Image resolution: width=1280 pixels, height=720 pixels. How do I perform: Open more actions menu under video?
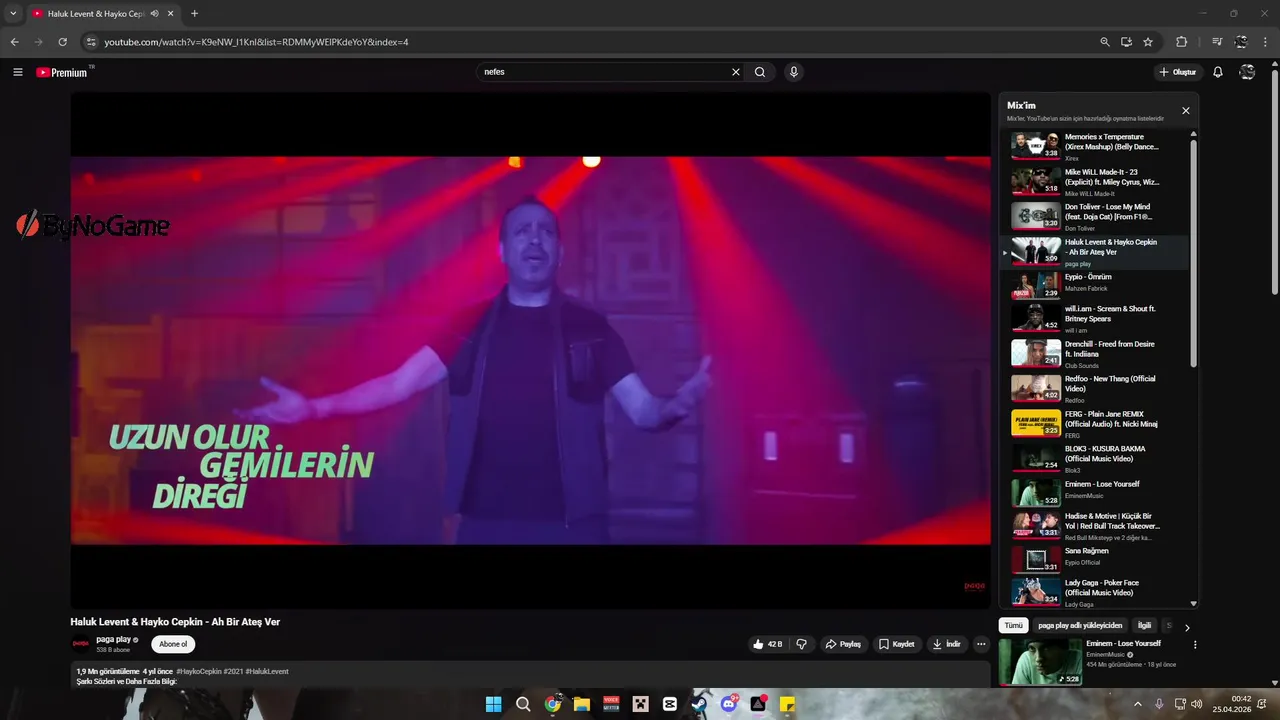coord(981,644)
